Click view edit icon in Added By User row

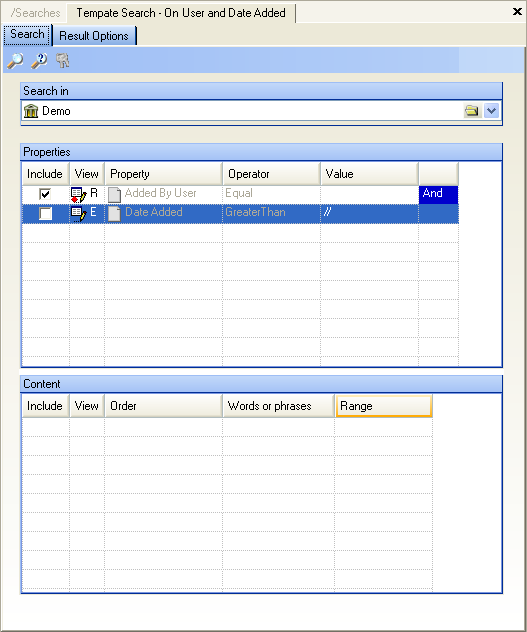(79, 195)
